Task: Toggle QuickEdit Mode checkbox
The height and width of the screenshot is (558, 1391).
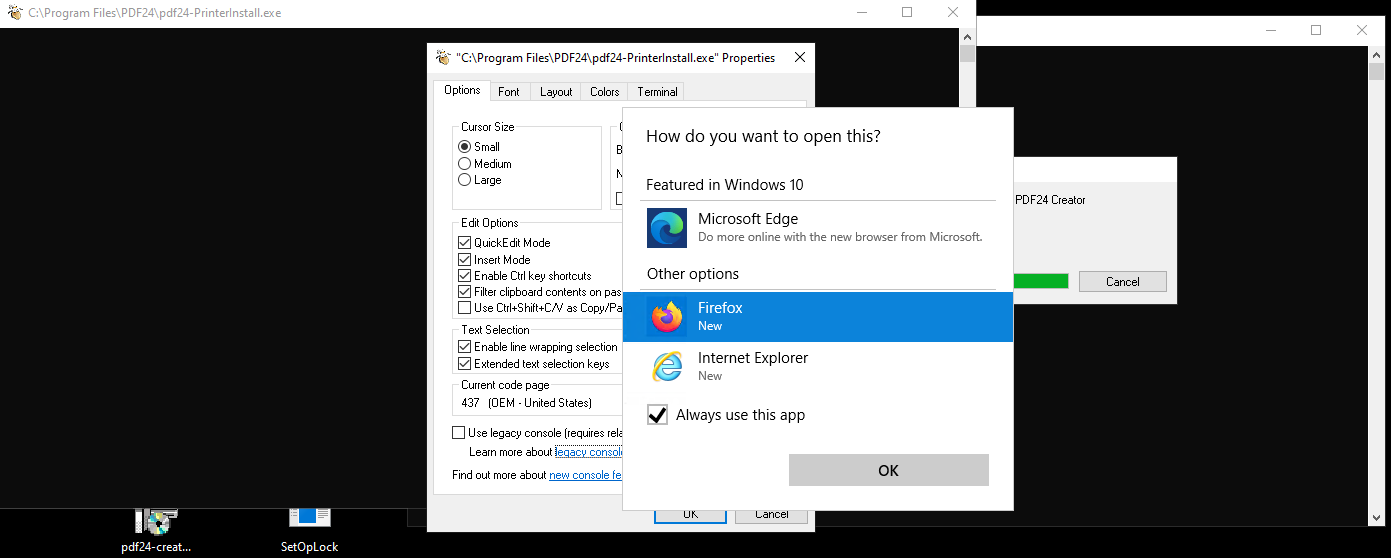Action: pos(464,243)
